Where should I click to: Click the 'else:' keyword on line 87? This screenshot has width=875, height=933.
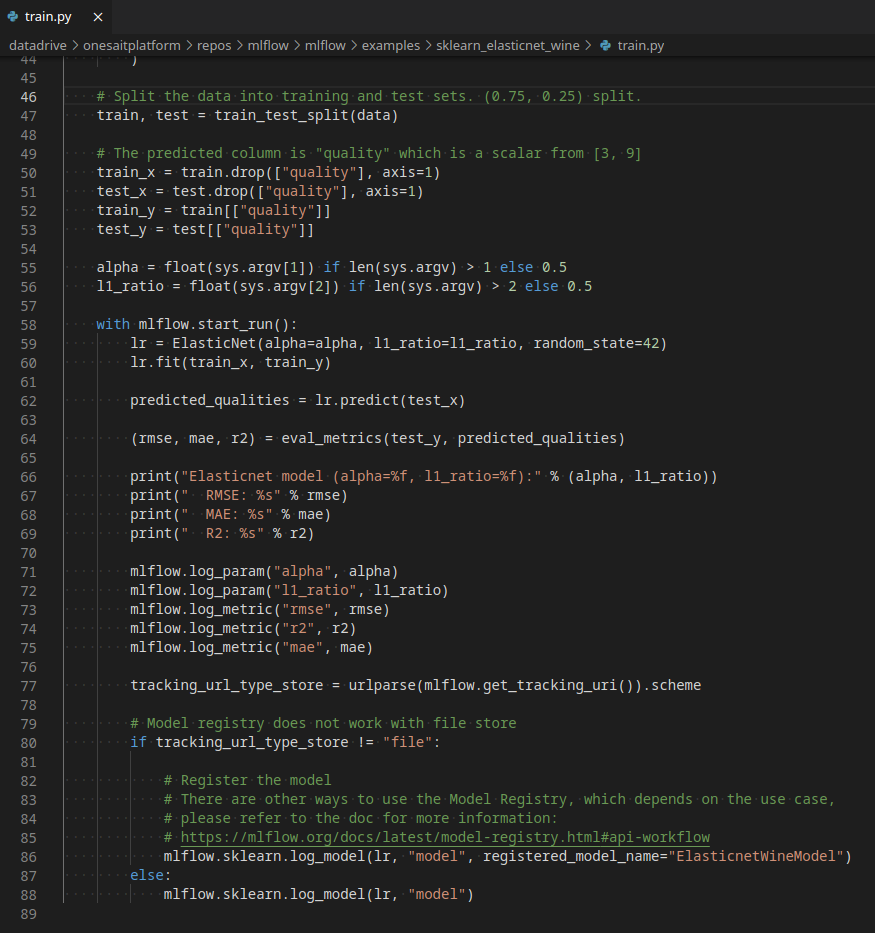(150, 875)
